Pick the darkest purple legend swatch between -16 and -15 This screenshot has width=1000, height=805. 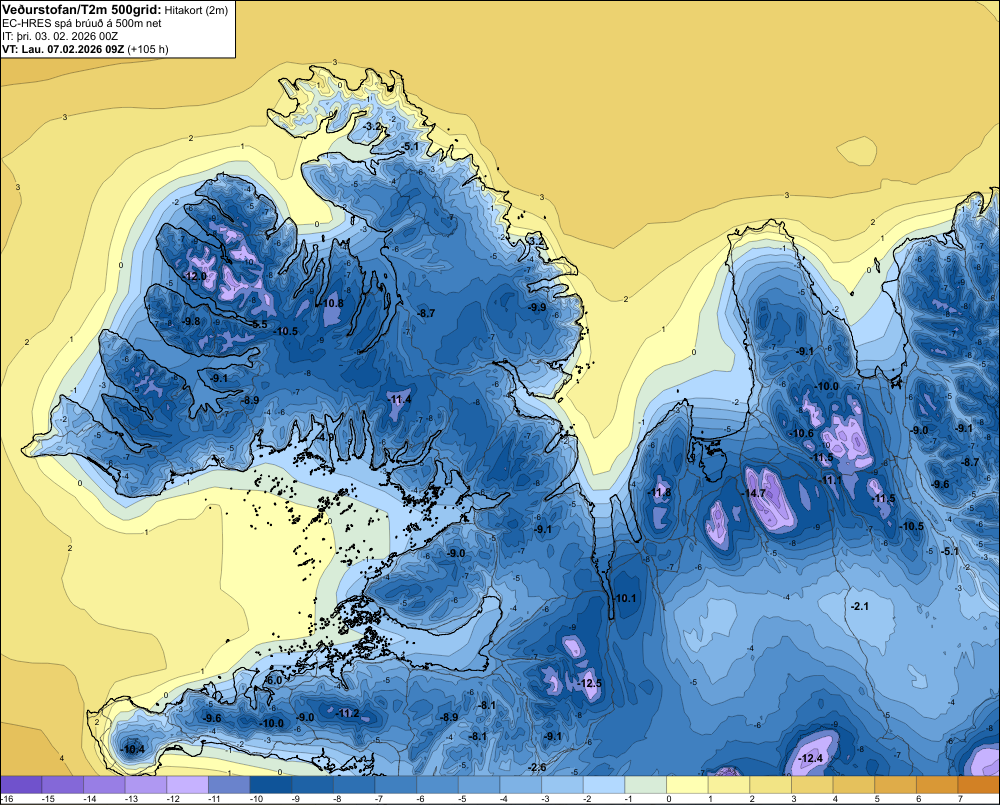(21, 785)
